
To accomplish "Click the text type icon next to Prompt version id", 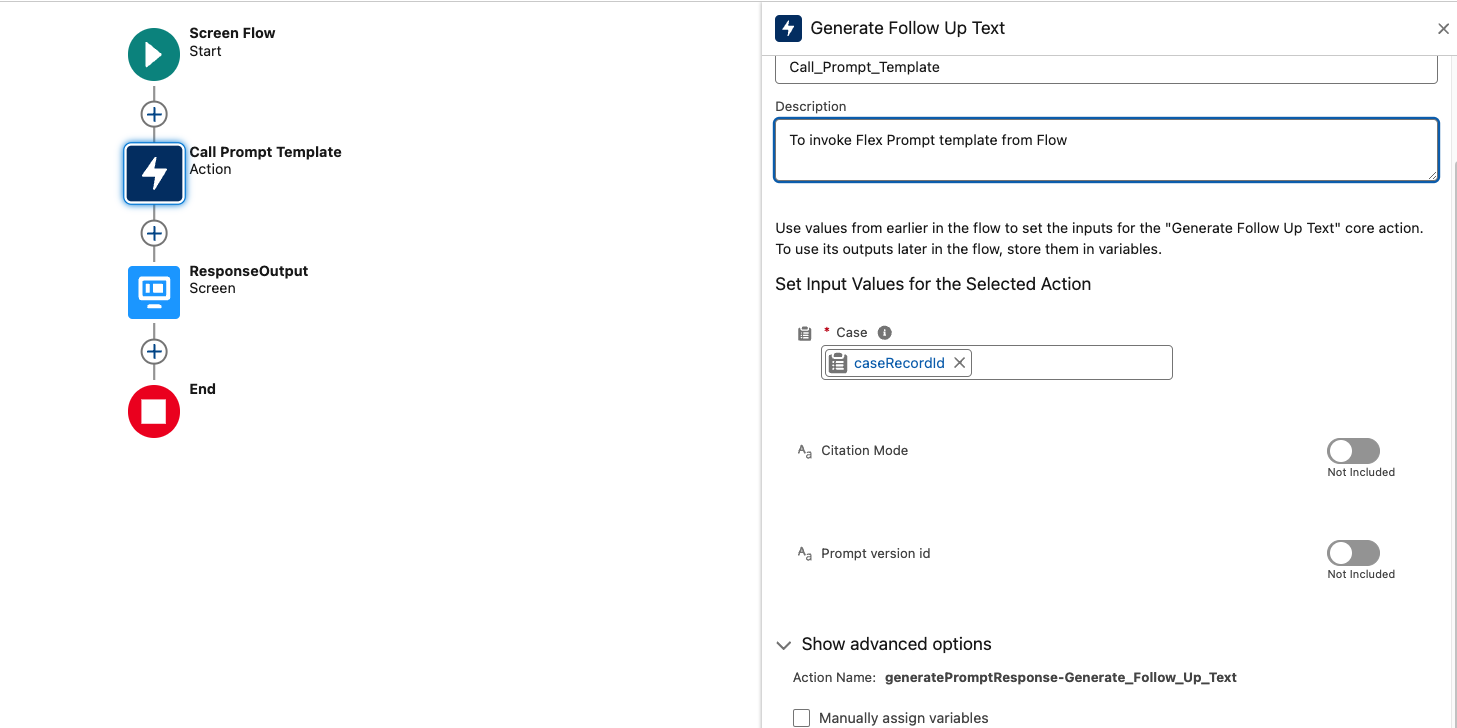I will pos(804,553).
